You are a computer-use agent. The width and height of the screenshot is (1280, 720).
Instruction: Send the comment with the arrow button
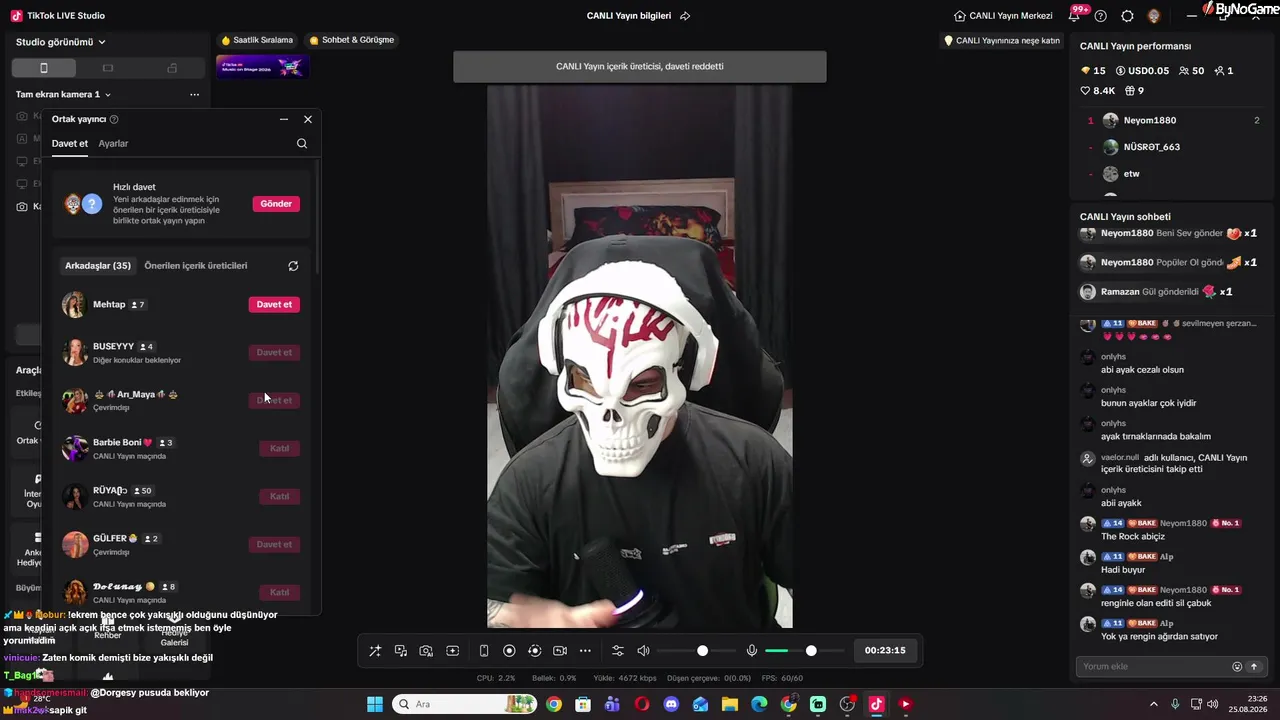click(1254, 667)
